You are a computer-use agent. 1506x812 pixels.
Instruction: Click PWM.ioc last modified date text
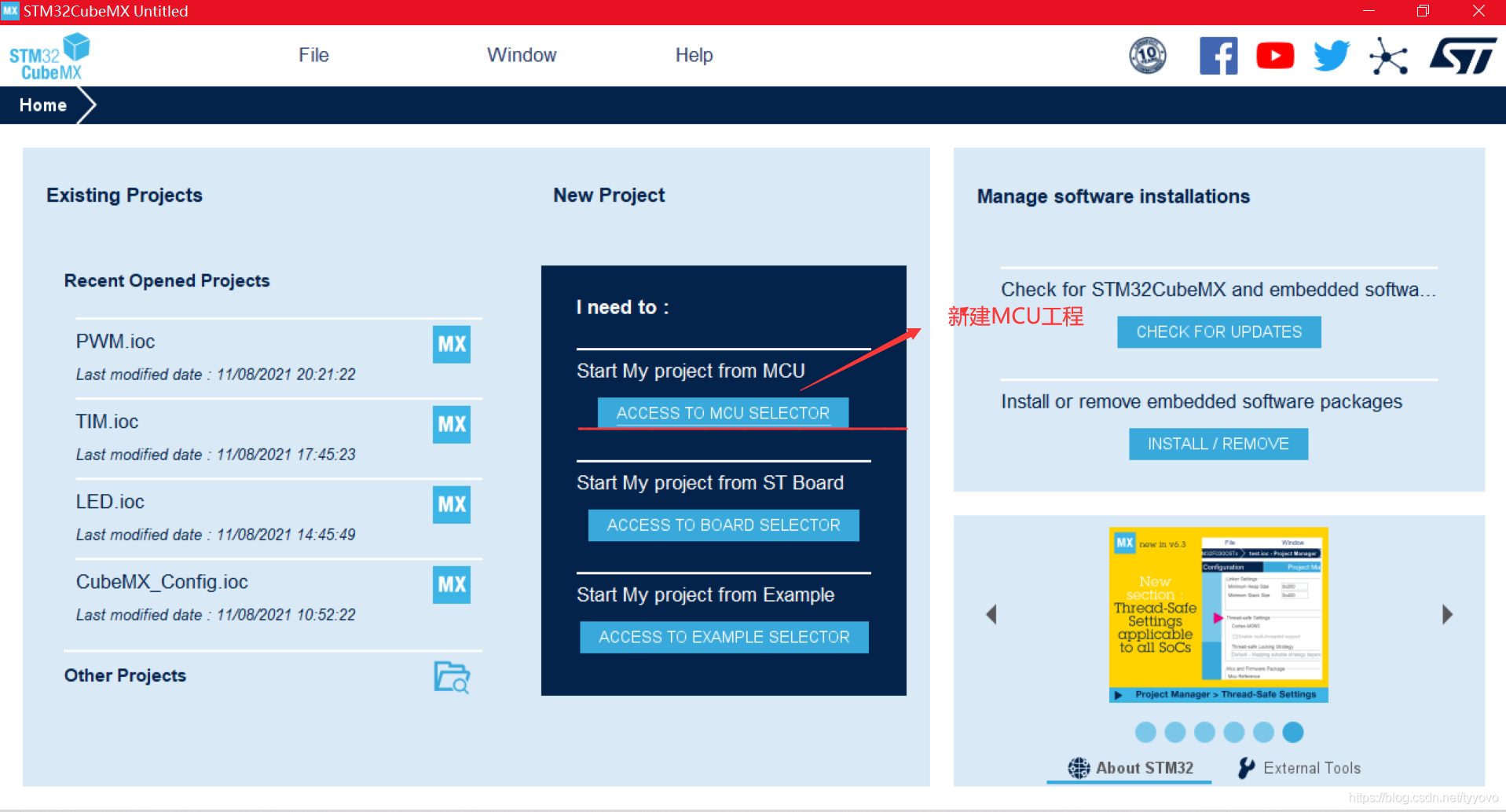click(216, 375)
